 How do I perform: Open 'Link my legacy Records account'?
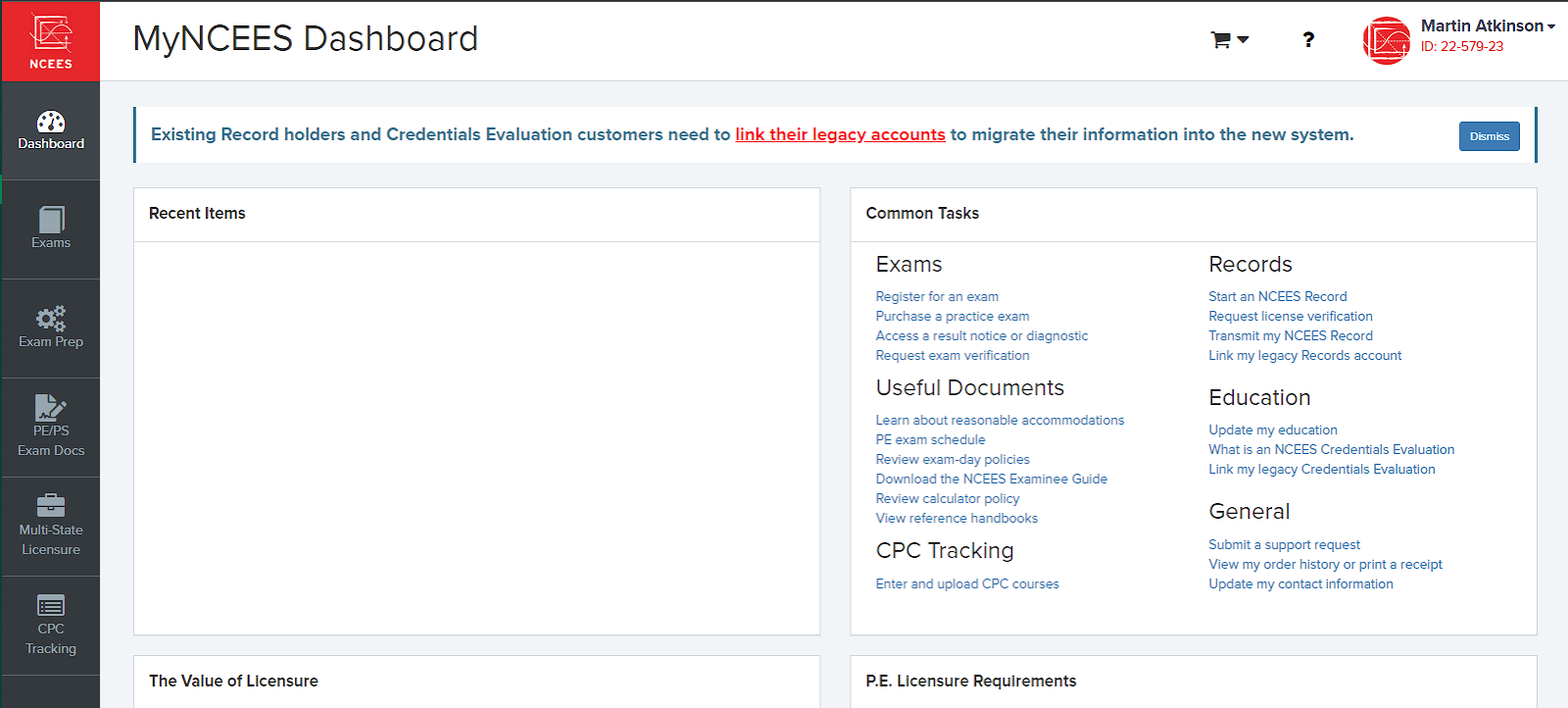pyautogui.click(x=1305, y=355)
